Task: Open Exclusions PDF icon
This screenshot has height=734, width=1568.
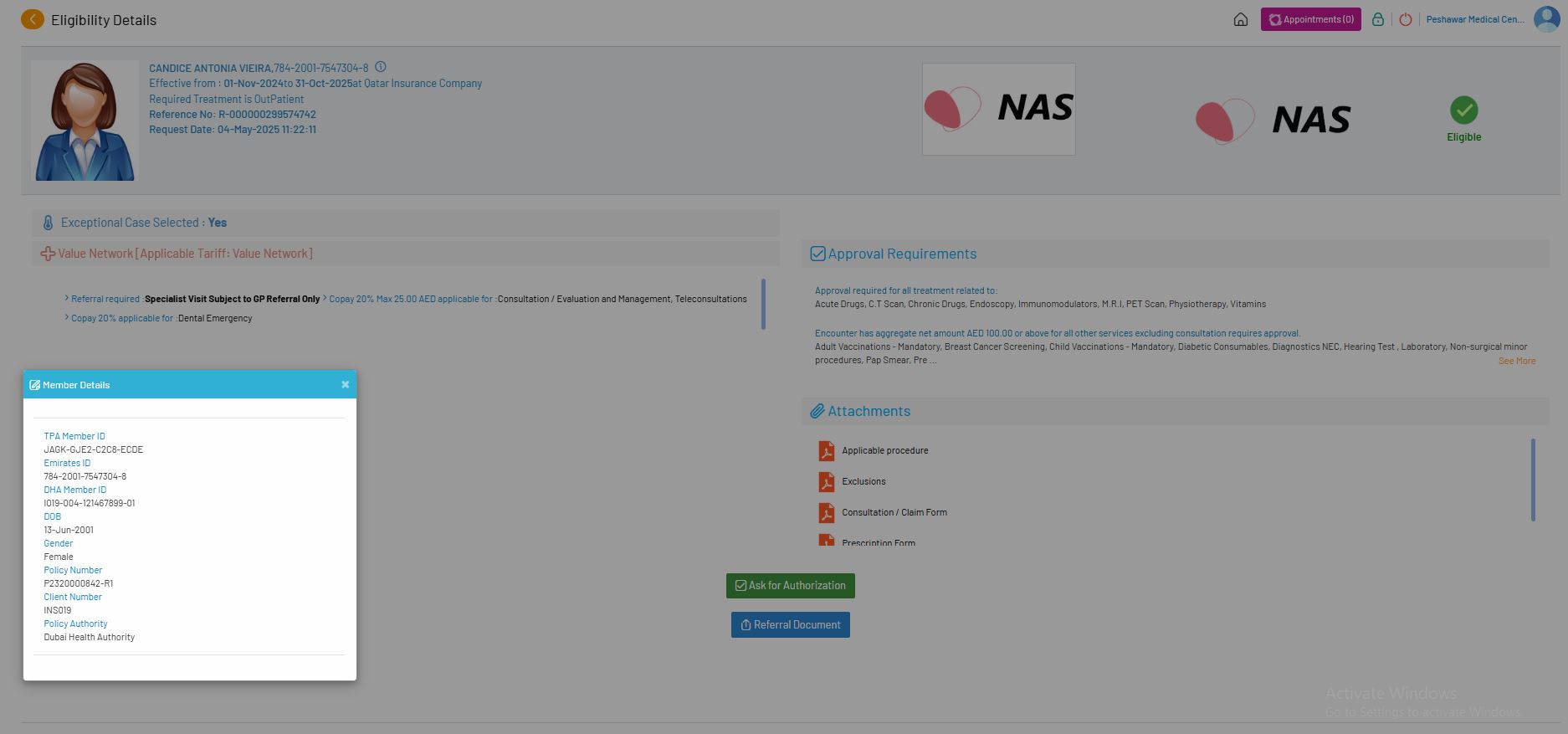Action: 827,482
